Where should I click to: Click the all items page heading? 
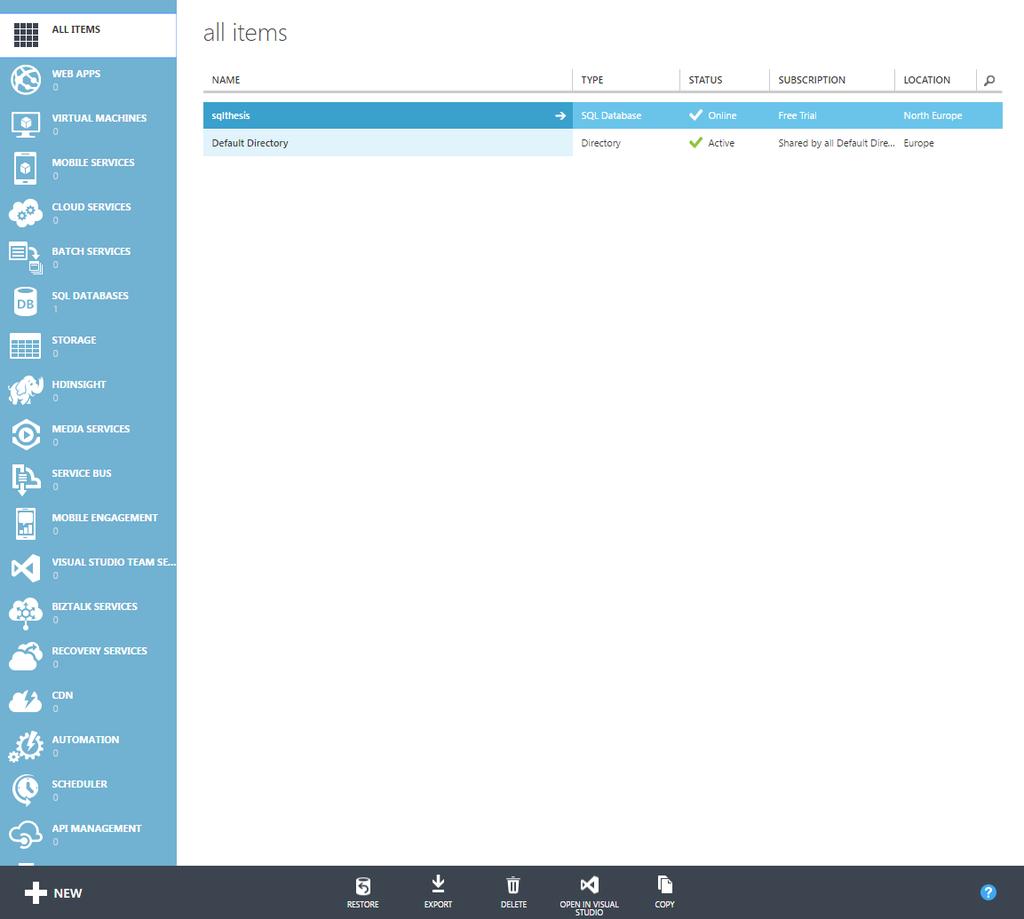point(245,33)
